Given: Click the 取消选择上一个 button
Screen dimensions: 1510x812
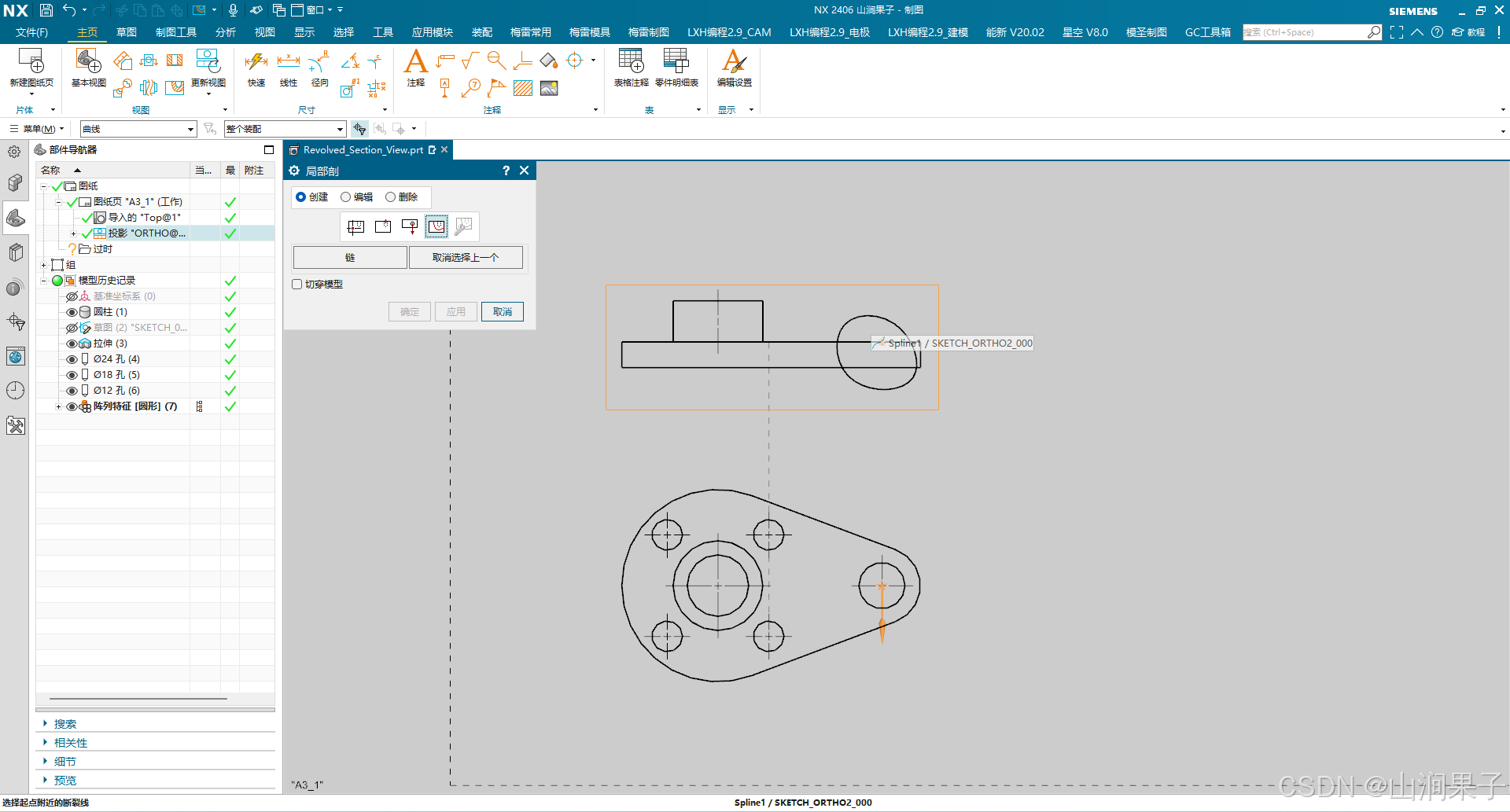Looking at the screenshot, I should [466, 258].
